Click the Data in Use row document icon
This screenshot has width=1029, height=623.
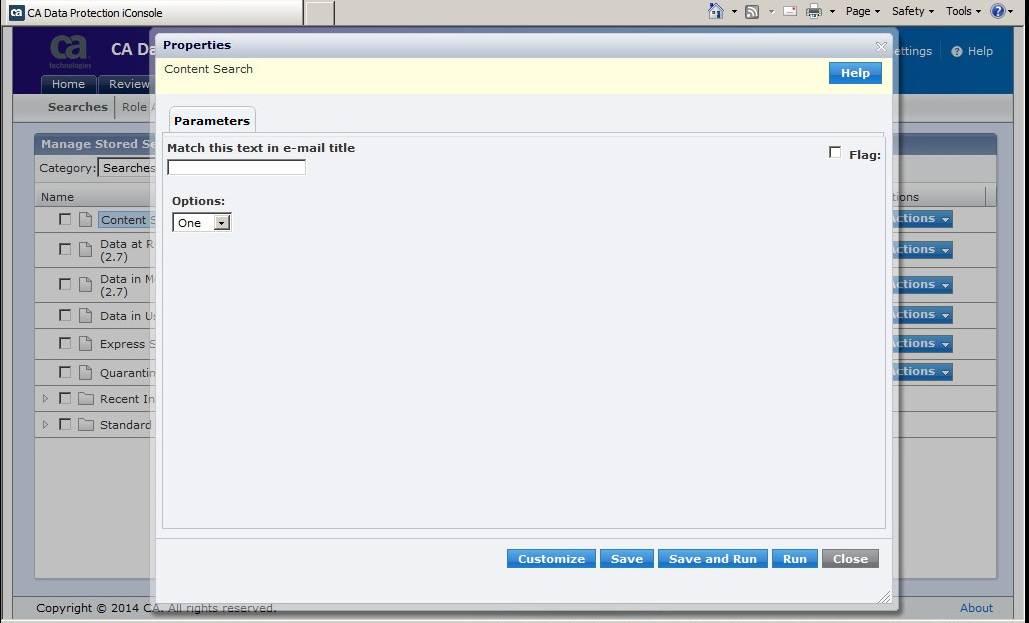85,315
